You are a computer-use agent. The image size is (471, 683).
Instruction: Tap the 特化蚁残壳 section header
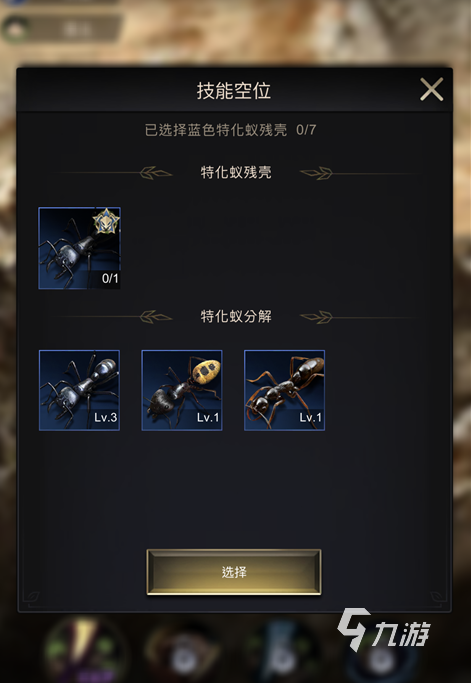pos(236,172)
